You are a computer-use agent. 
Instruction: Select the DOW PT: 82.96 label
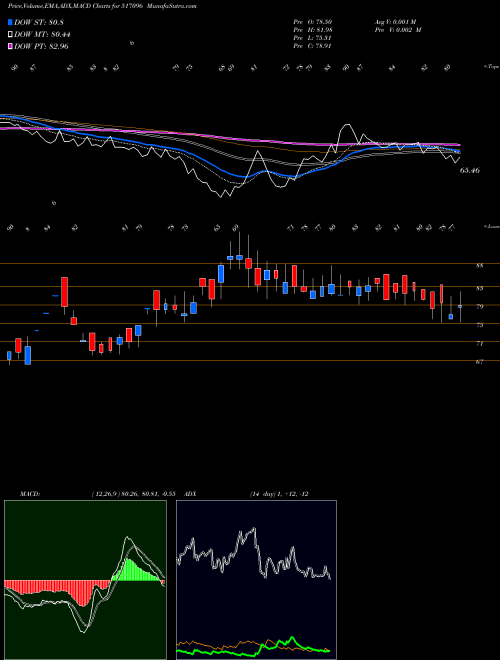pyautogui.click(x=41, y=46)
